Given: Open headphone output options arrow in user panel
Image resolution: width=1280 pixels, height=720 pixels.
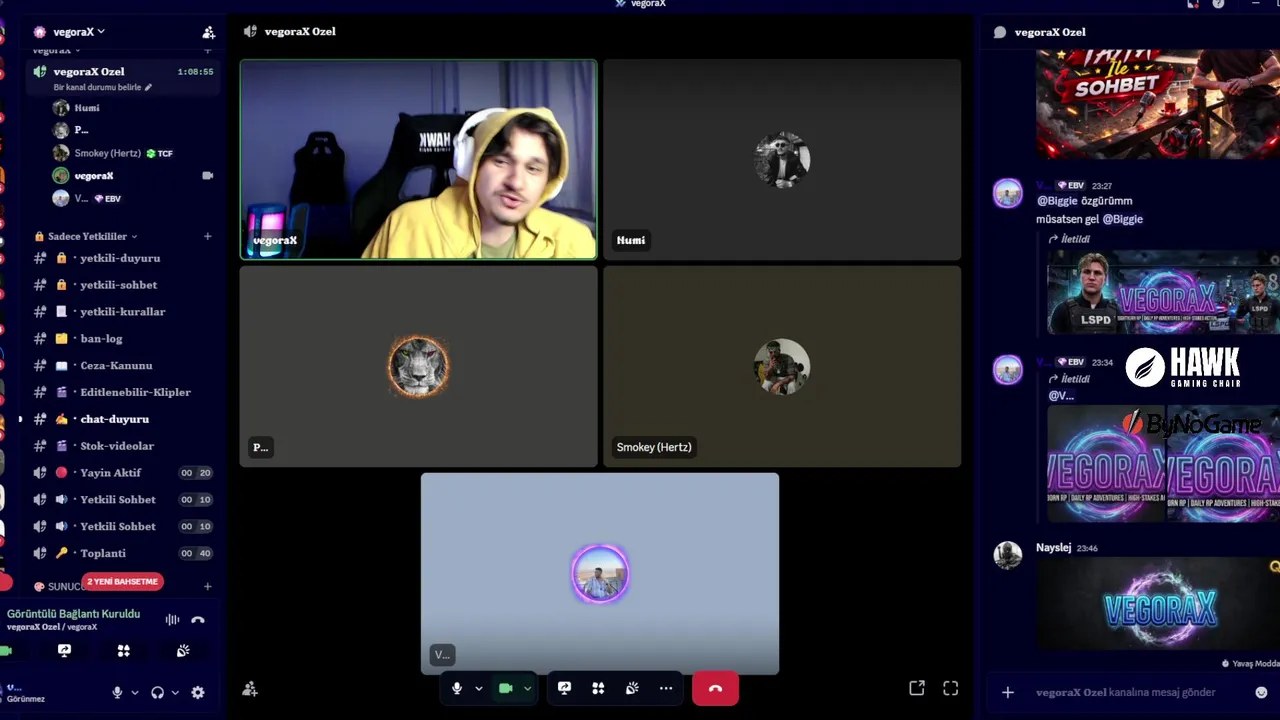Looking at the screenshot, I should click(x=175, y=692).
